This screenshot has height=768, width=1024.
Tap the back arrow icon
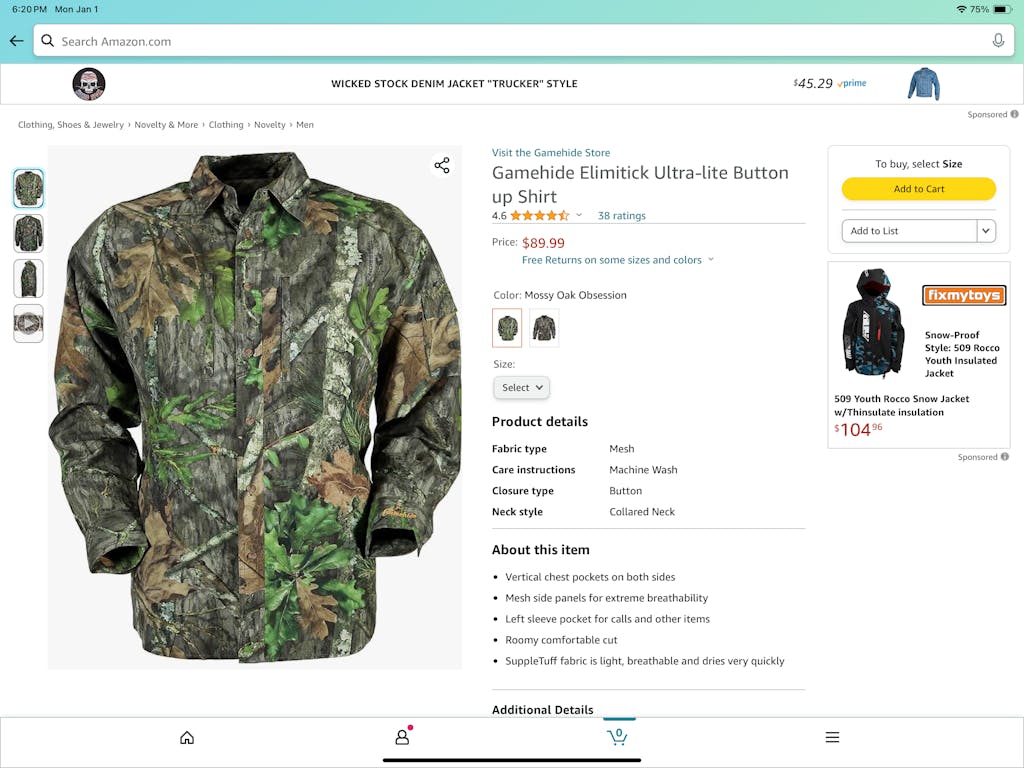pyautogui.click(x=16, y=41)
